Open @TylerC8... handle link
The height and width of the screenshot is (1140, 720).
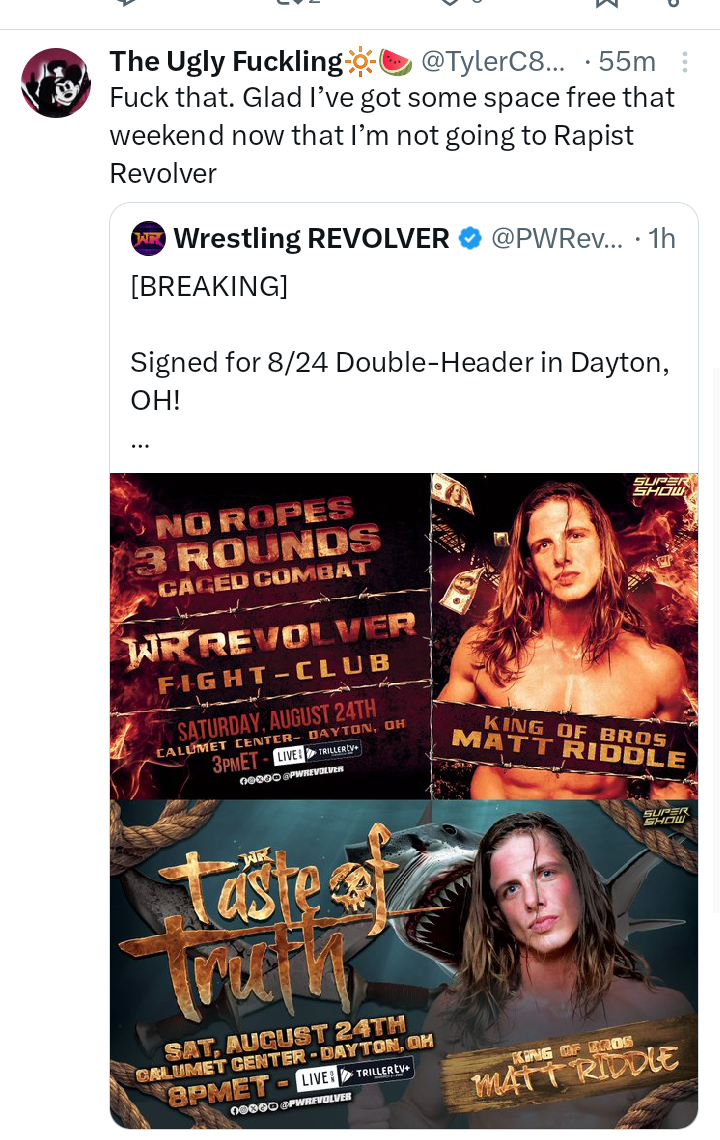tap(493, 63)
